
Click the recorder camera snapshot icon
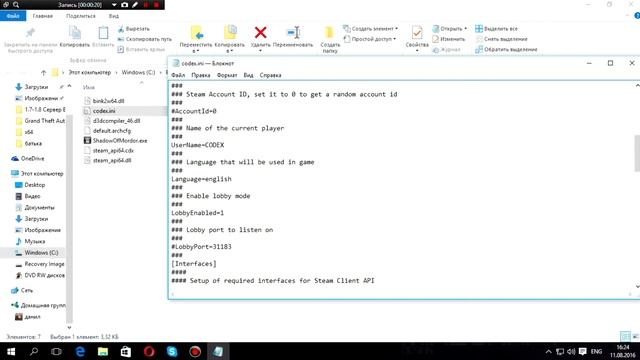click(x=124, y=5)
